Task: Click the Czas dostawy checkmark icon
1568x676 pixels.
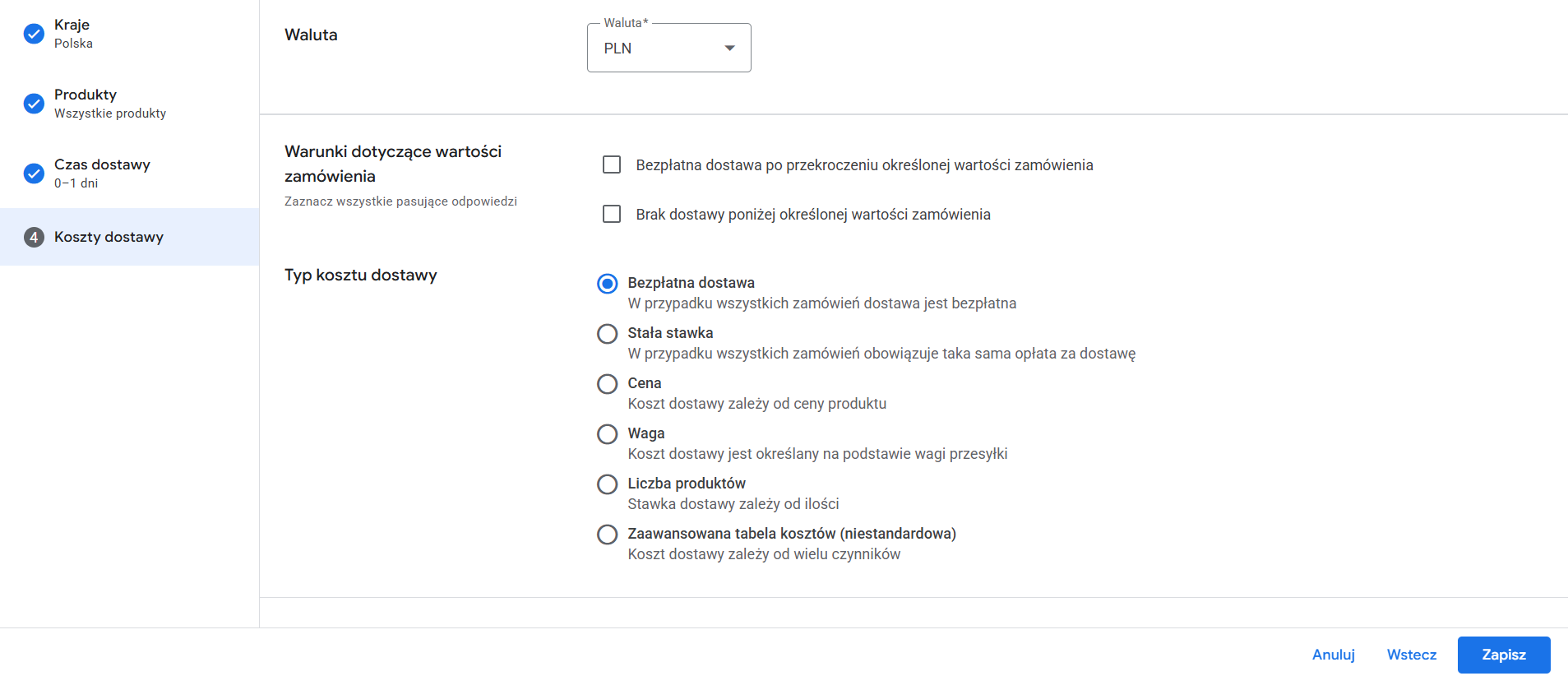Action: pos(34,174)
